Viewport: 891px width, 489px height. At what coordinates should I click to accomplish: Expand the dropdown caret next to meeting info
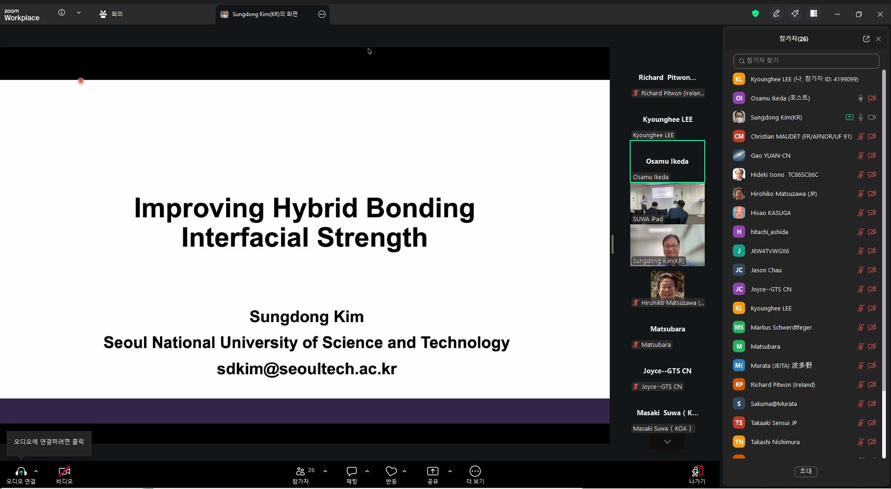79,12
